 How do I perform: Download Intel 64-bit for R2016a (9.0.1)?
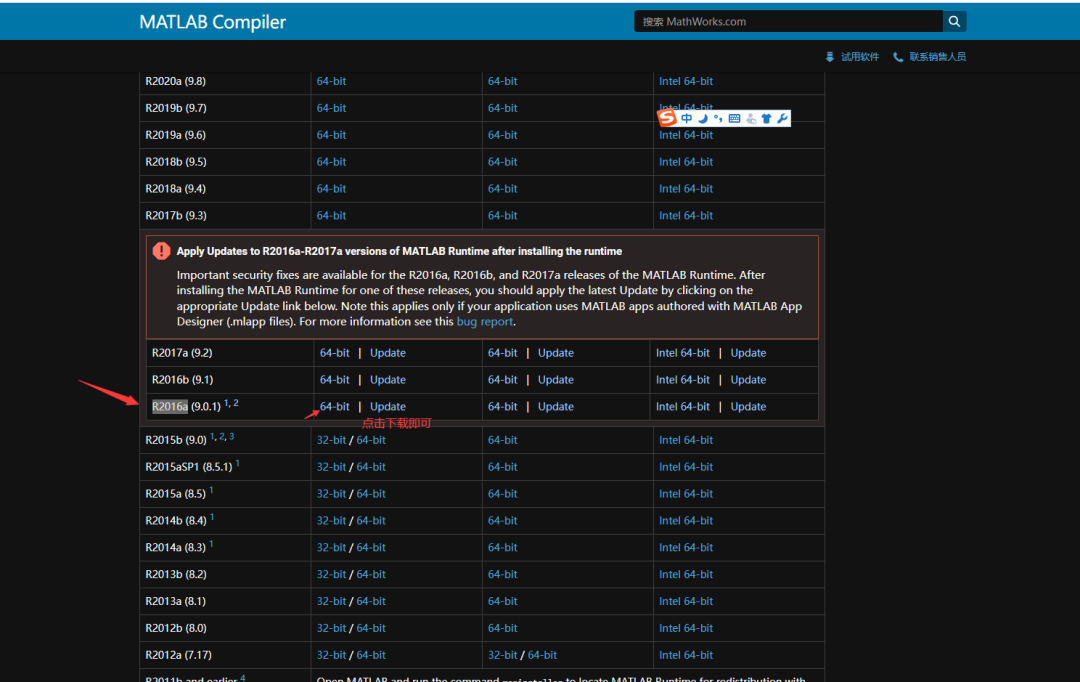click(683, 406)
